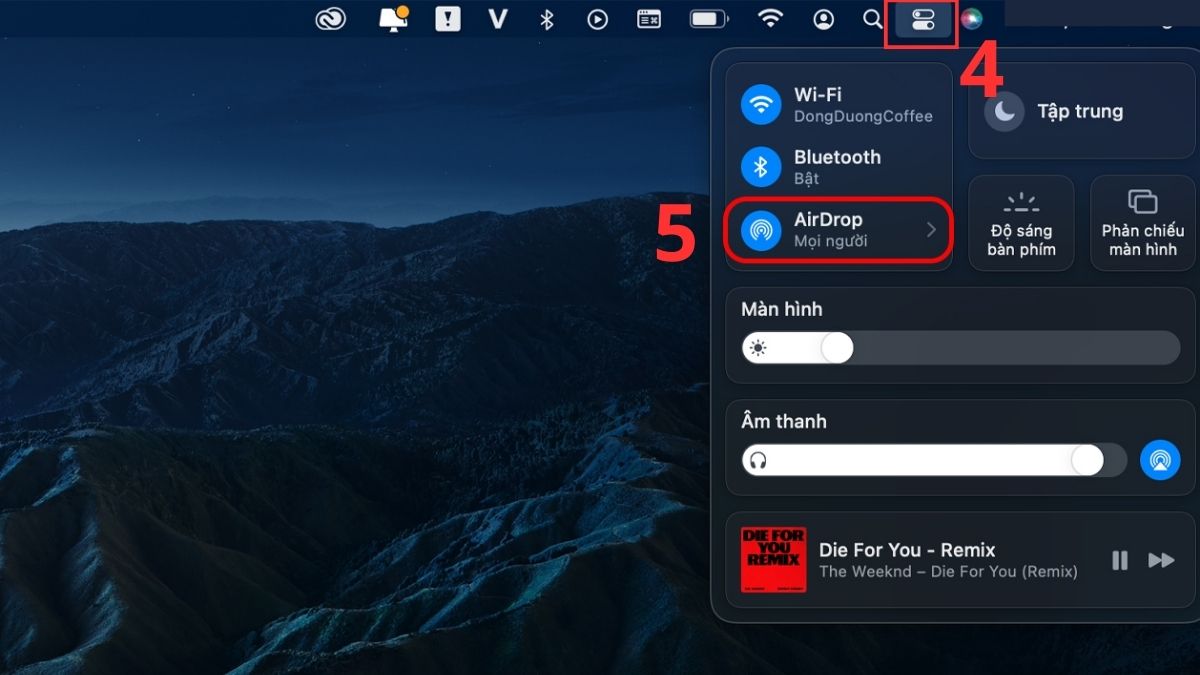The image size is (1200, 675).
Task: Open Creative Cloud menu bar icon
Action: pos(330,19)
